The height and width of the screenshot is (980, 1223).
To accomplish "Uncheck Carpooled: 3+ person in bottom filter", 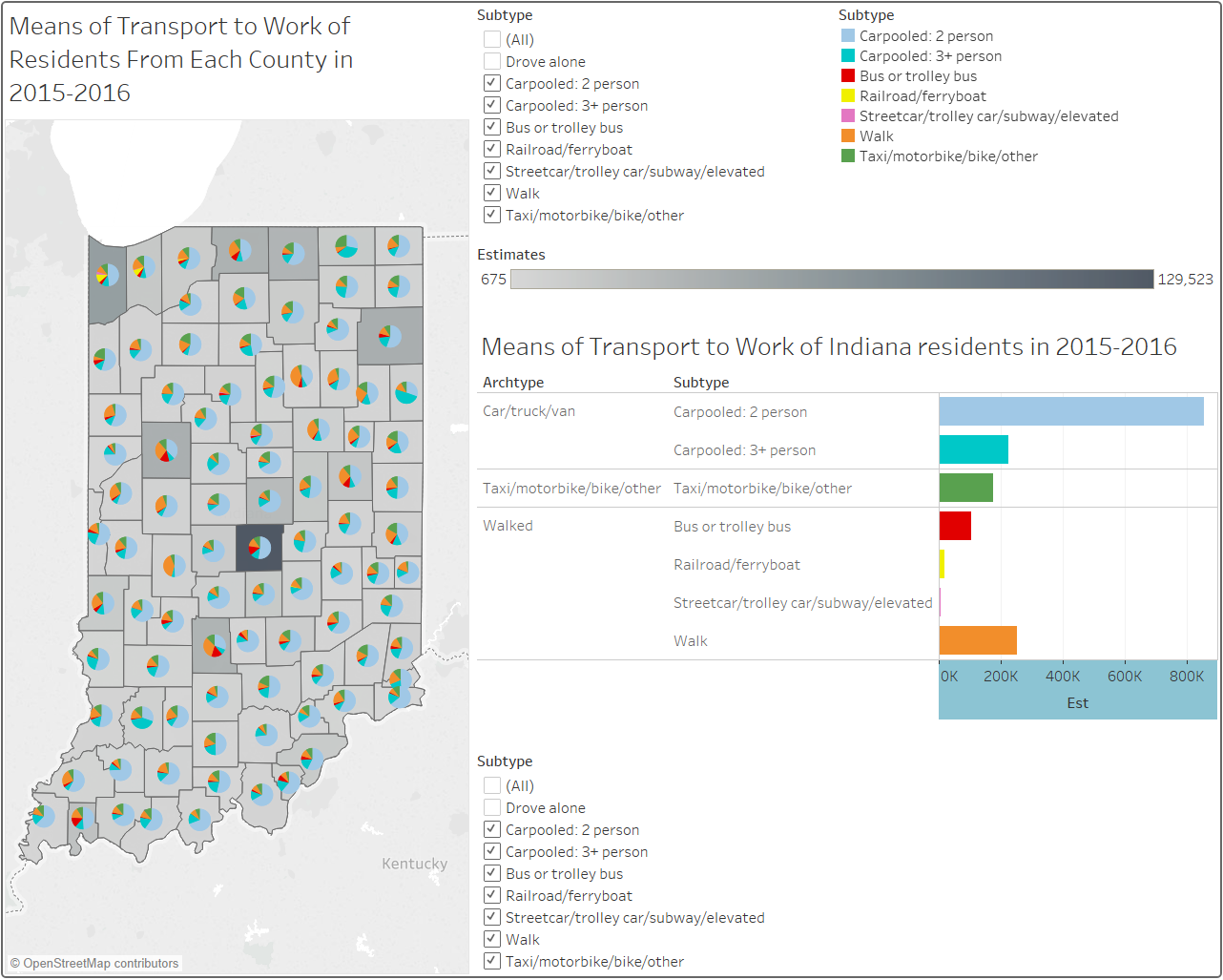I will pyautogui.click(x=492, y=851).
